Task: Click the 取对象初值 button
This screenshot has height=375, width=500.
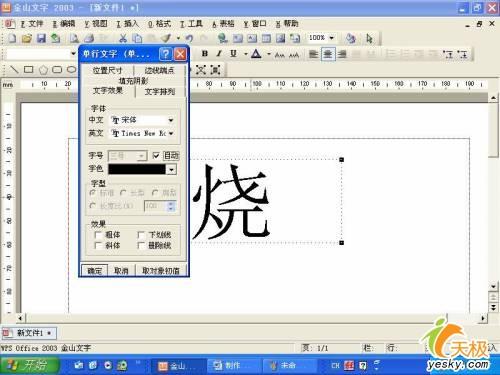Action: click(161, 271)
